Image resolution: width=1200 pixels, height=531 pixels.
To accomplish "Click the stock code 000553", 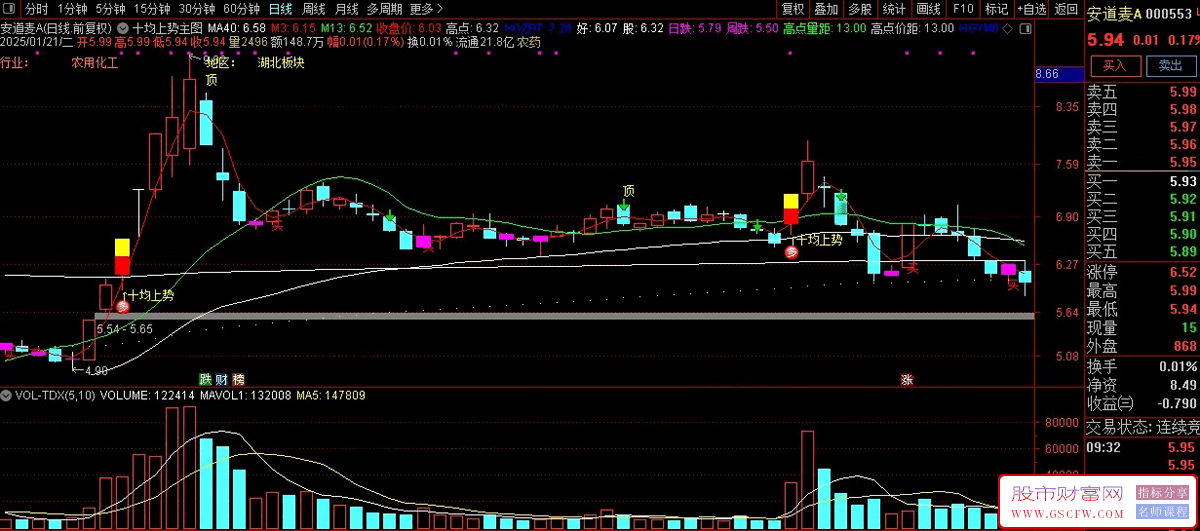I will [x=1171, y=14].
